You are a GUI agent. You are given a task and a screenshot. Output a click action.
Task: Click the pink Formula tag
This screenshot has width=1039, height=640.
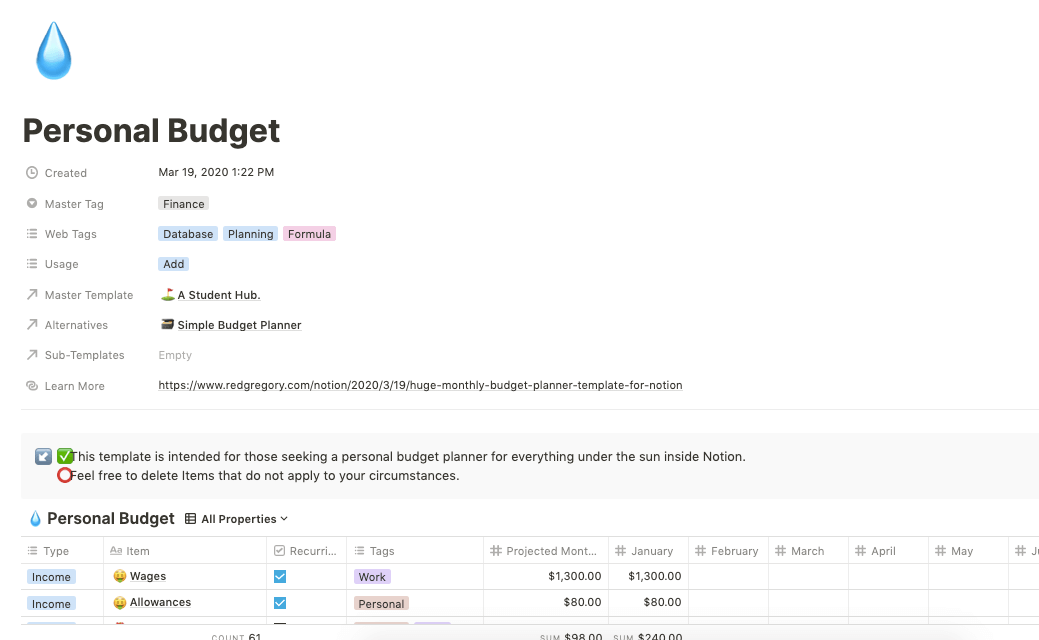(x=309, y=233)
